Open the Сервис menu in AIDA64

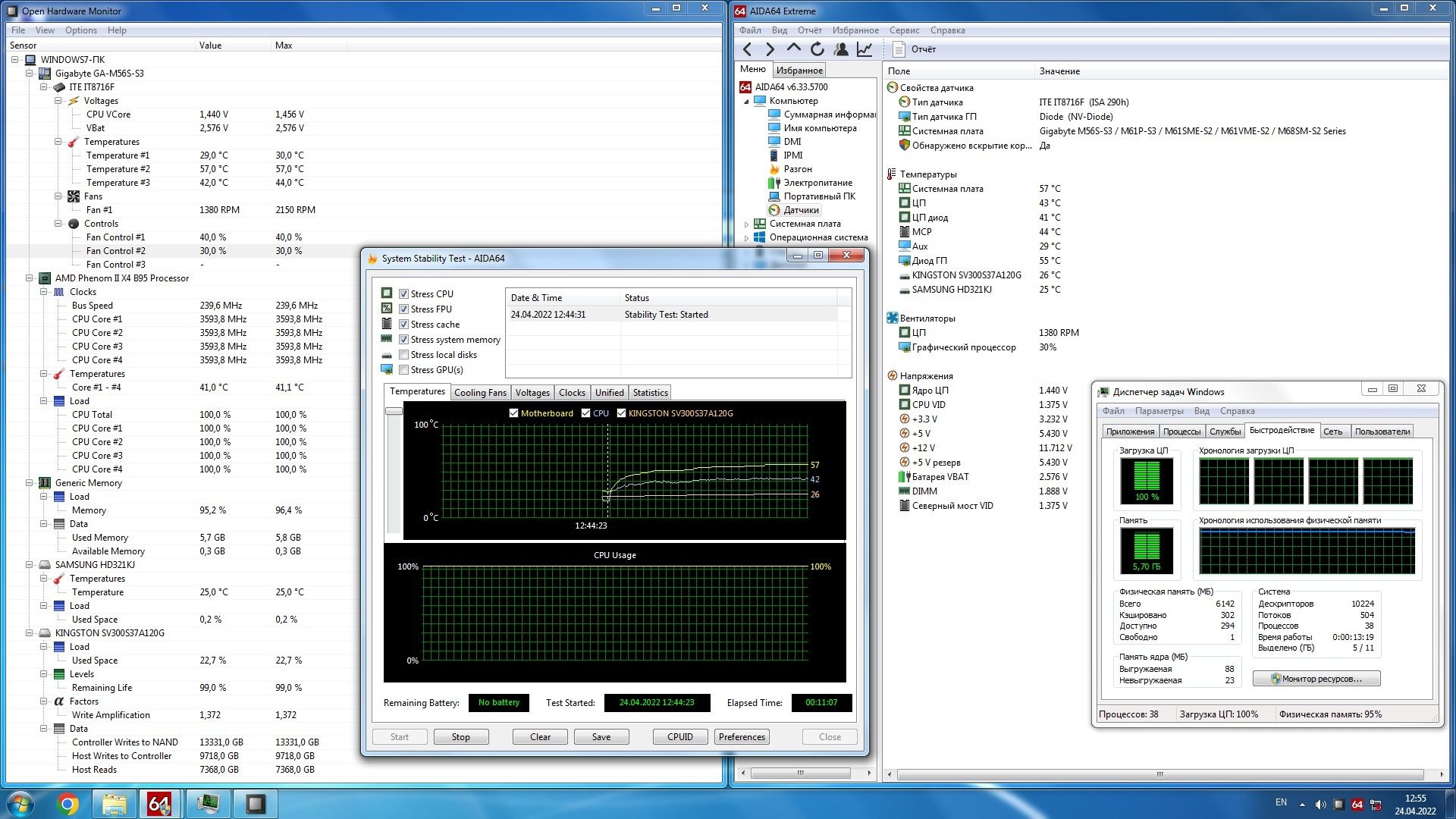click(904, 30)
